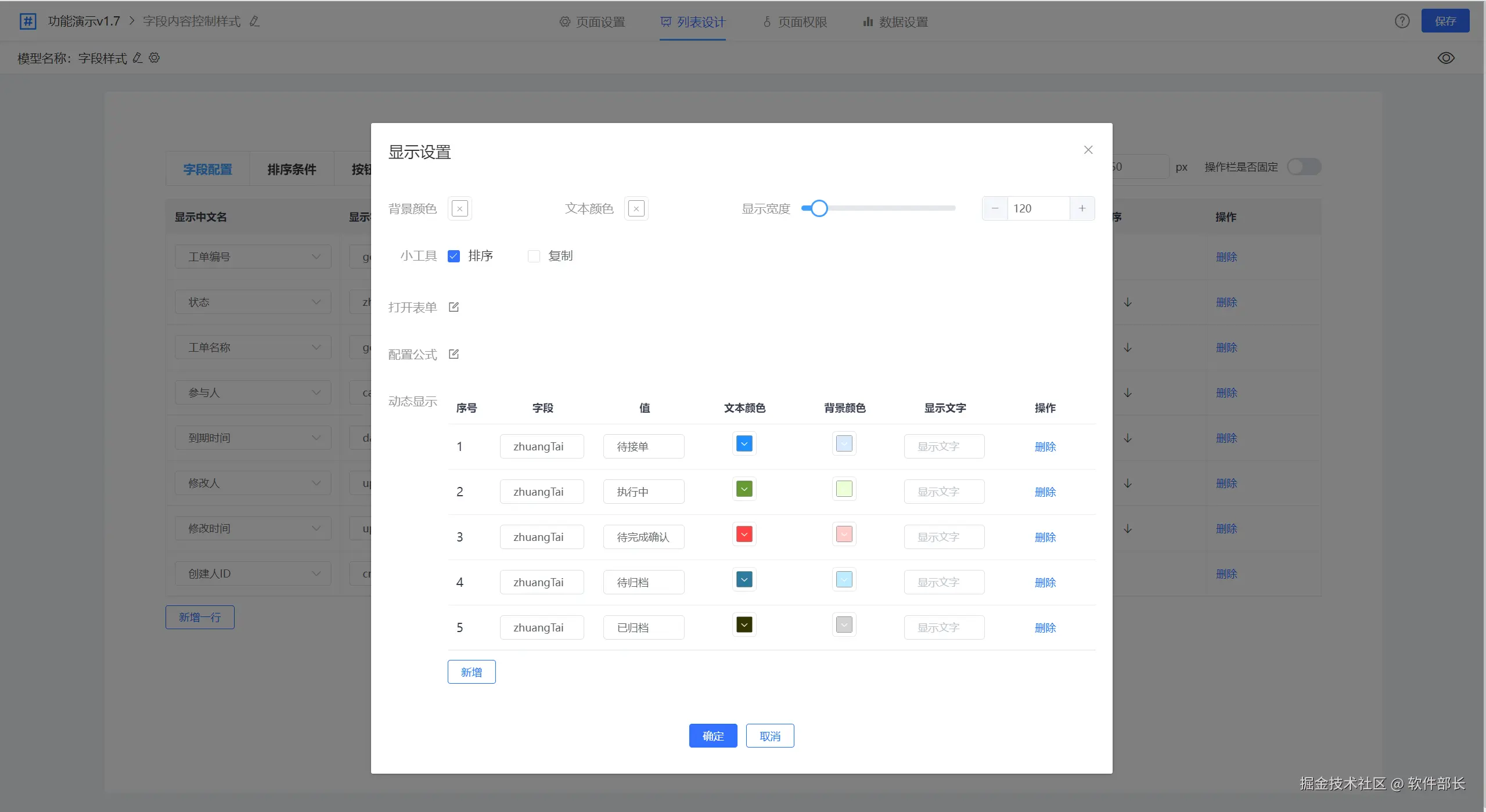
Task: Click the 显示宽度 slider handle
Action: 819,208
